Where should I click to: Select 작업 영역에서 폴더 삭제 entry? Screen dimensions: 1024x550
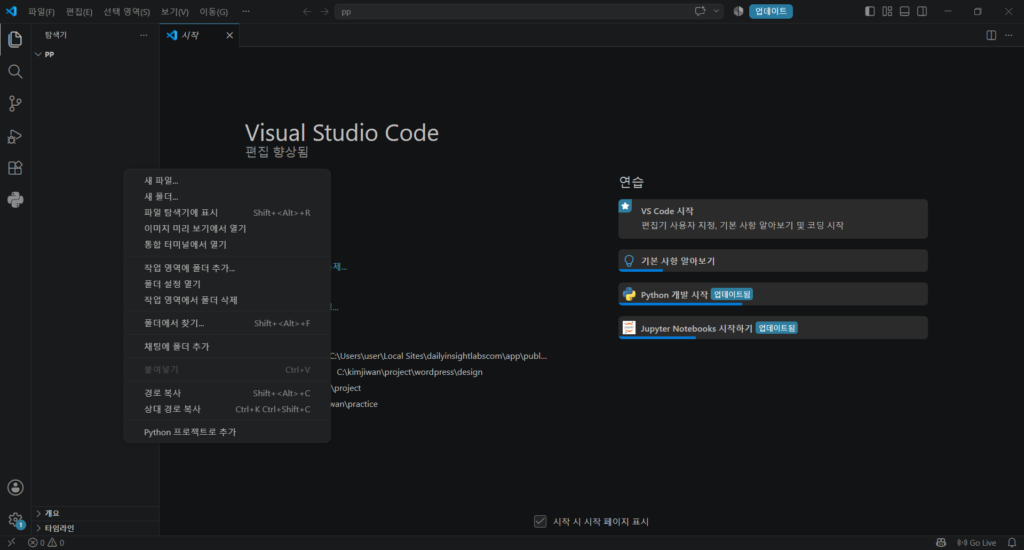pyautogui.click(x=227, y=300)
